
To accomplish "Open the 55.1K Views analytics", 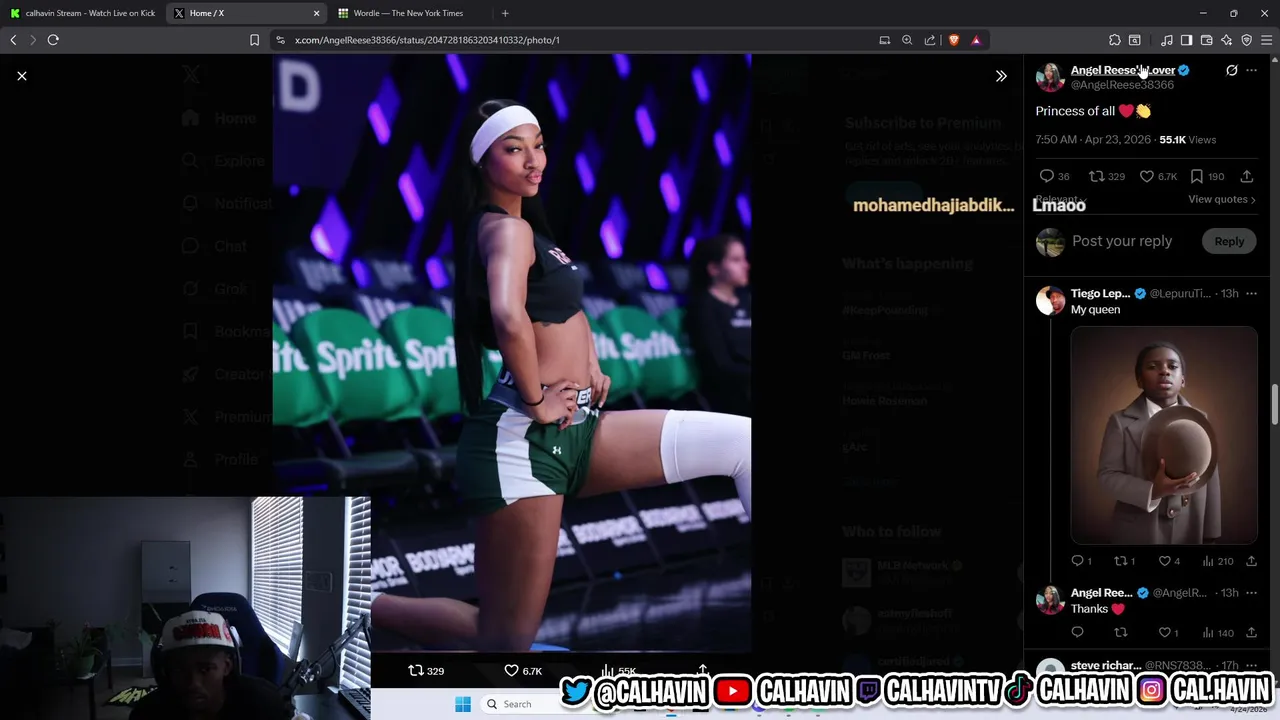I will click(1187, 140).
